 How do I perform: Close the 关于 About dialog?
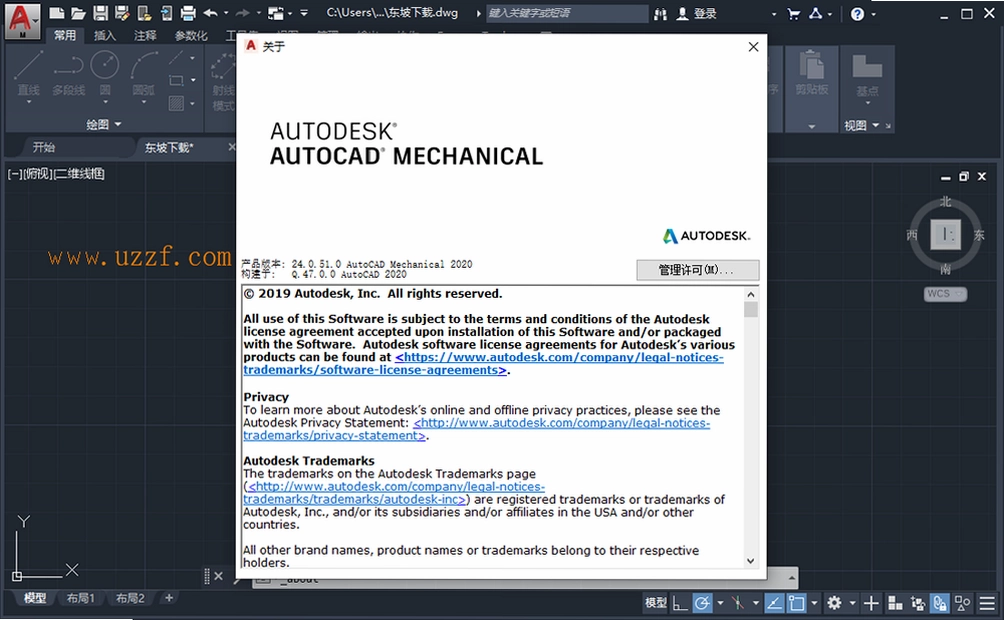(754, 47)
